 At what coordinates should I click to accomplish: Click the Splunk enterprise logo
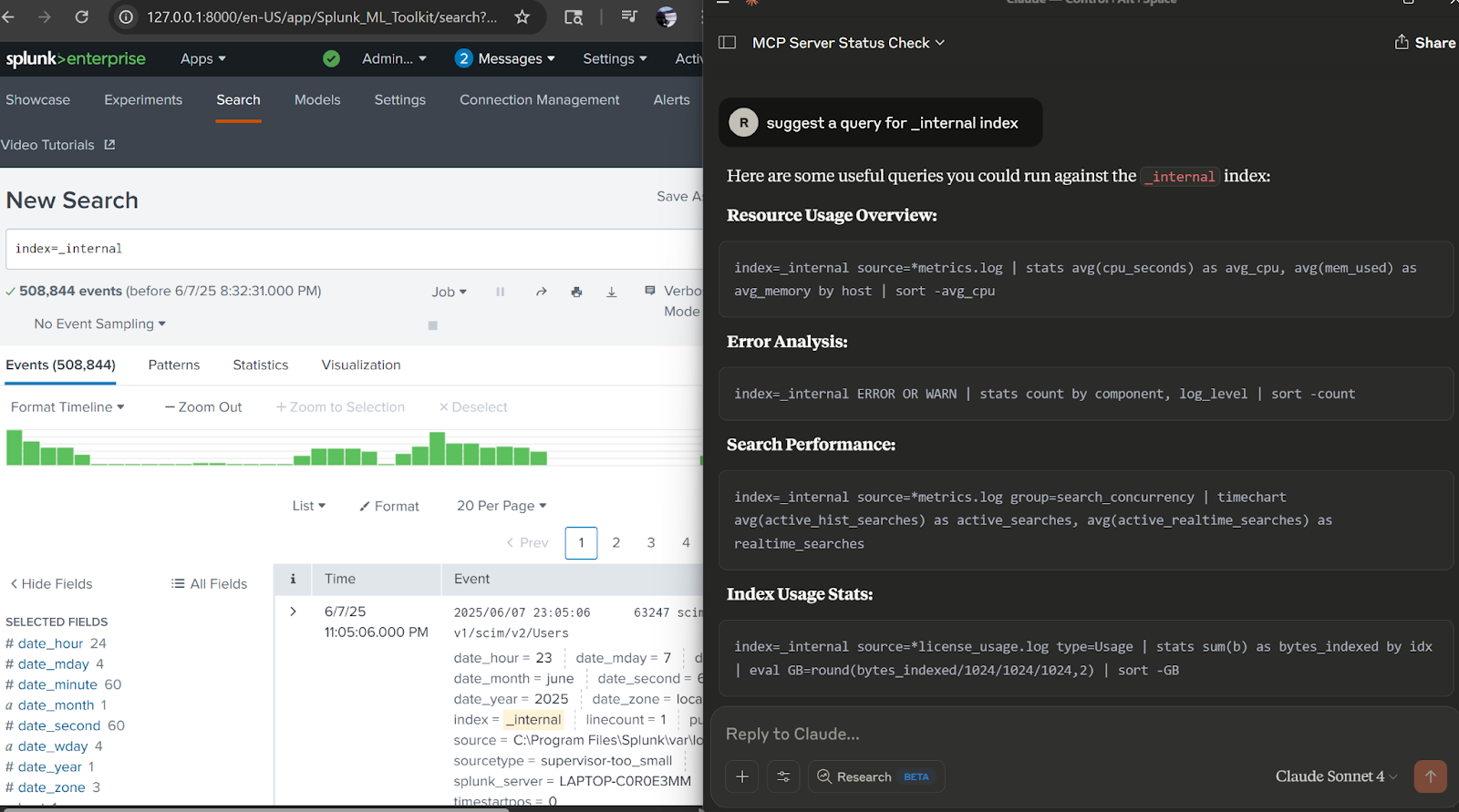(76, 58)
